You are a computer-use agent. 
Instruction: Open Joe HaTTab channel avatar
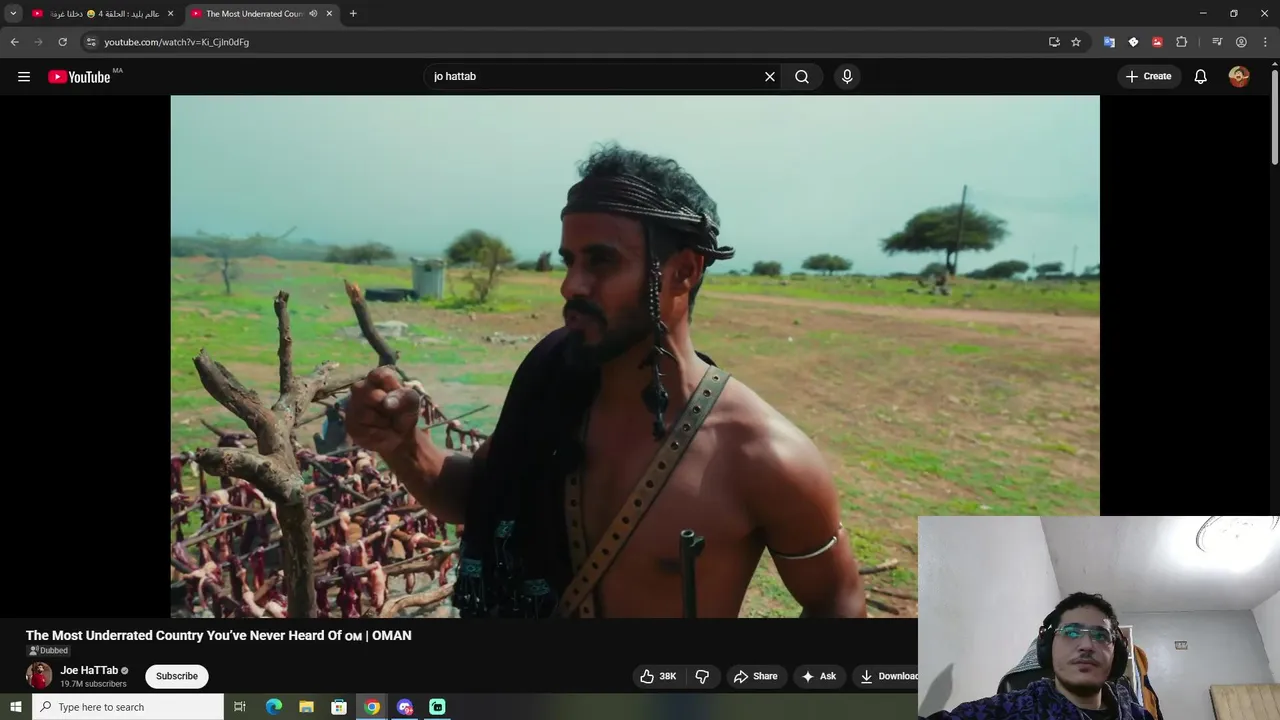pos(39,676)
